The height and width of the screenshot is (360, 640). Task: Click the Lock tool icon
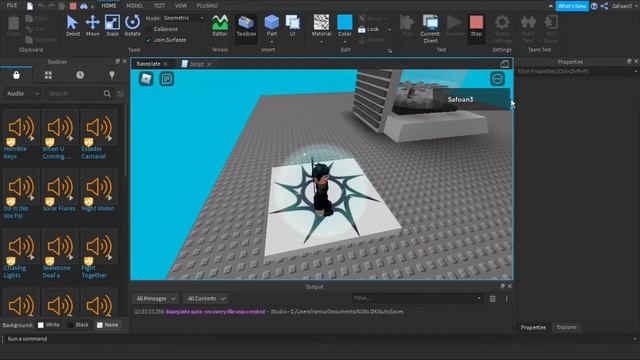[362, 29]
